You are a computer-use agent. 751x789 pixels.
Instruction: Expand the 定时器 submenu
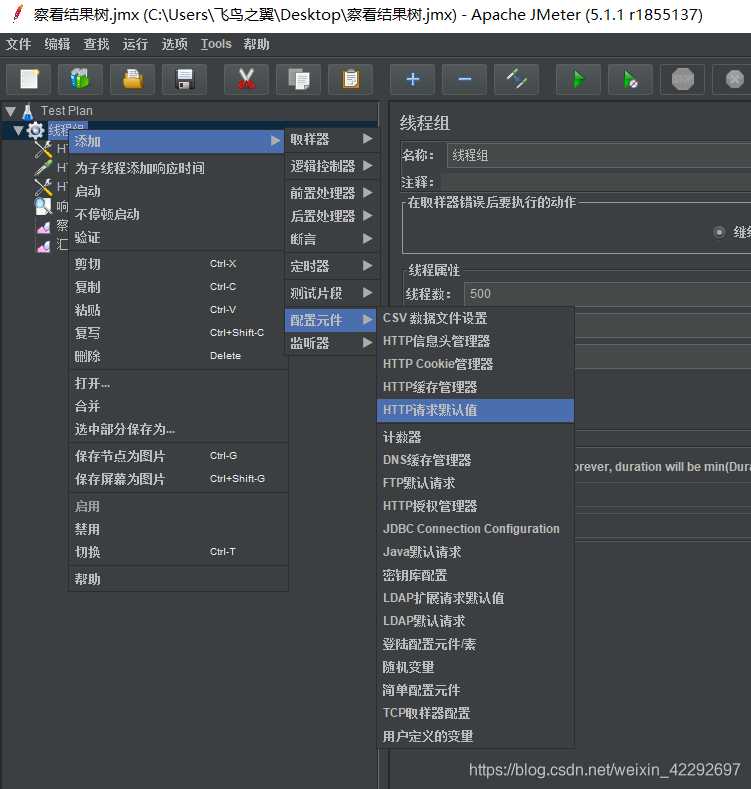[x=332, y=266]
